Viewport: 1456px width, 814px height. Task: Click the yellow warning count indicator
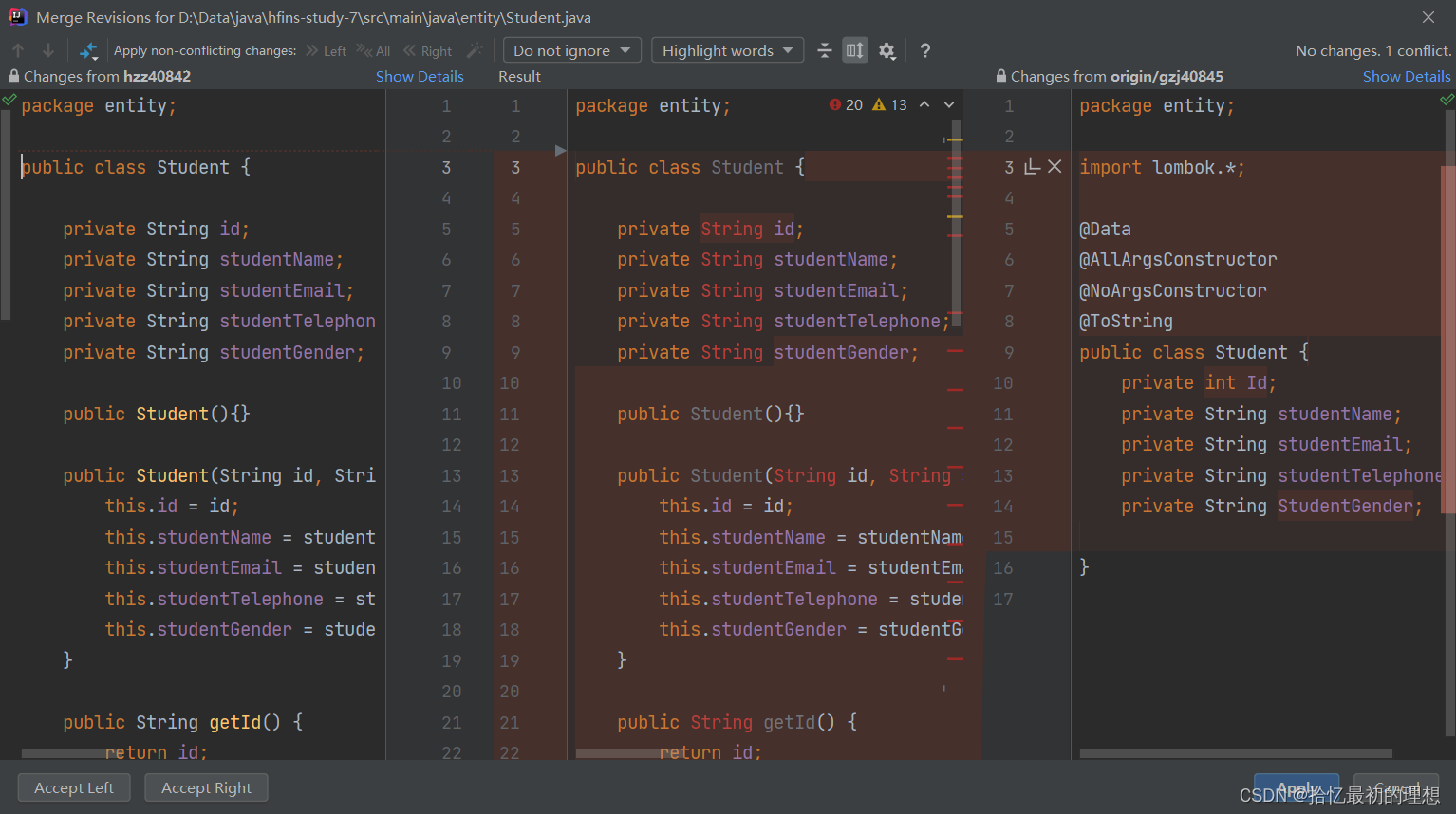click(889, 104)
